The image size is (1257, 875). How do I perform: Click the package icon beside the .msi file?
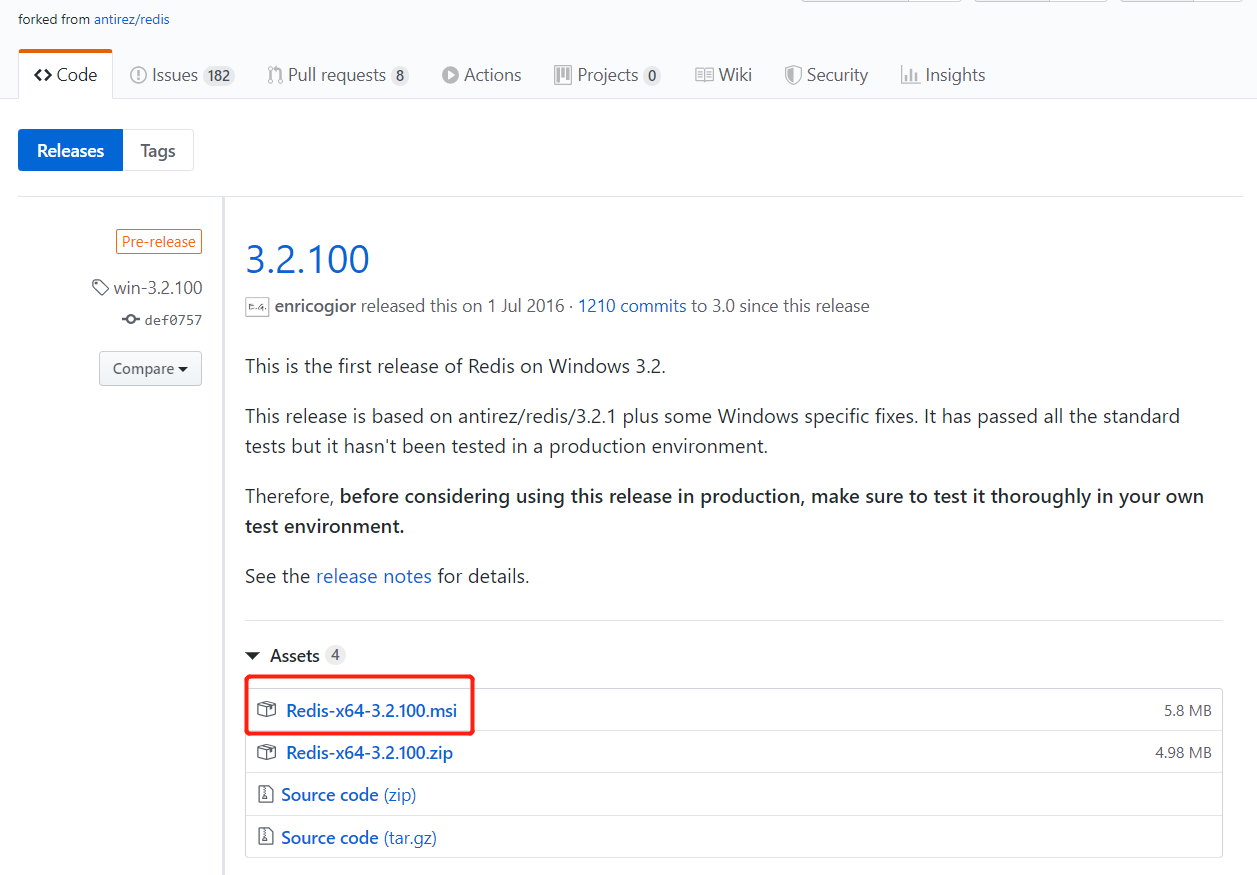coord(266,710)
